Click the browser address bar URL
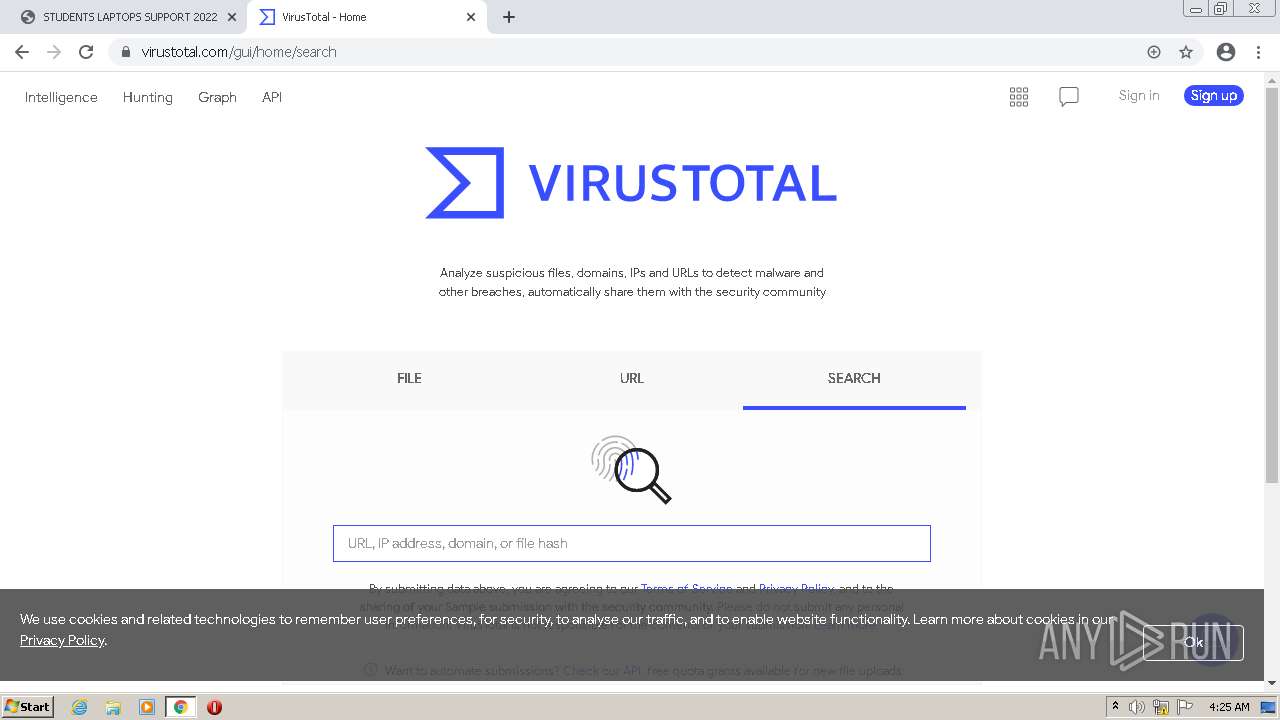The height and width of the screenshot is (720, 1280). tap(239, 52)
